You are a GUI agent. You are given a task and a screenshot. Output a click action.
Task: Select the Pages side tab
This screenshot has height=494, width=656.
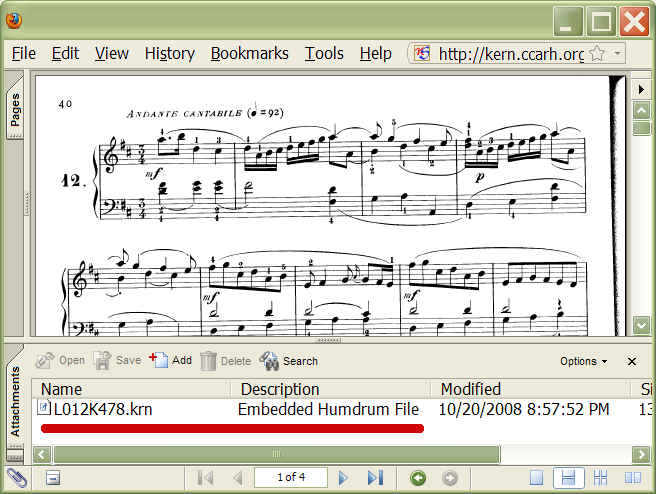[x=15, y=110]
